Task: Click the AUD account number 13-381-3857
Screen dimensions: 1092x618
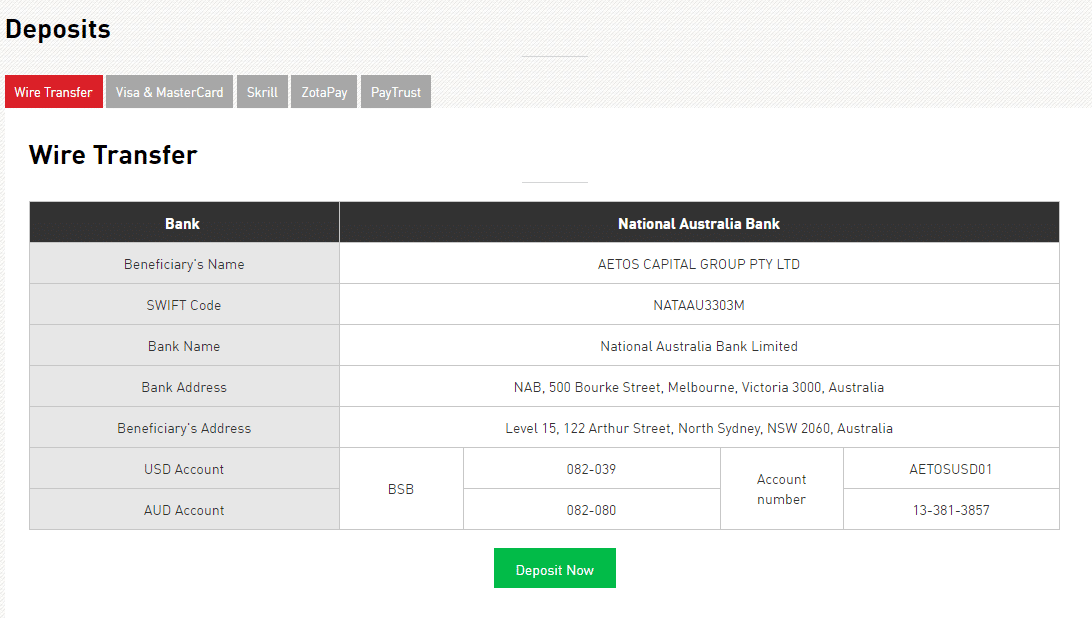Action: click(950, 510)
